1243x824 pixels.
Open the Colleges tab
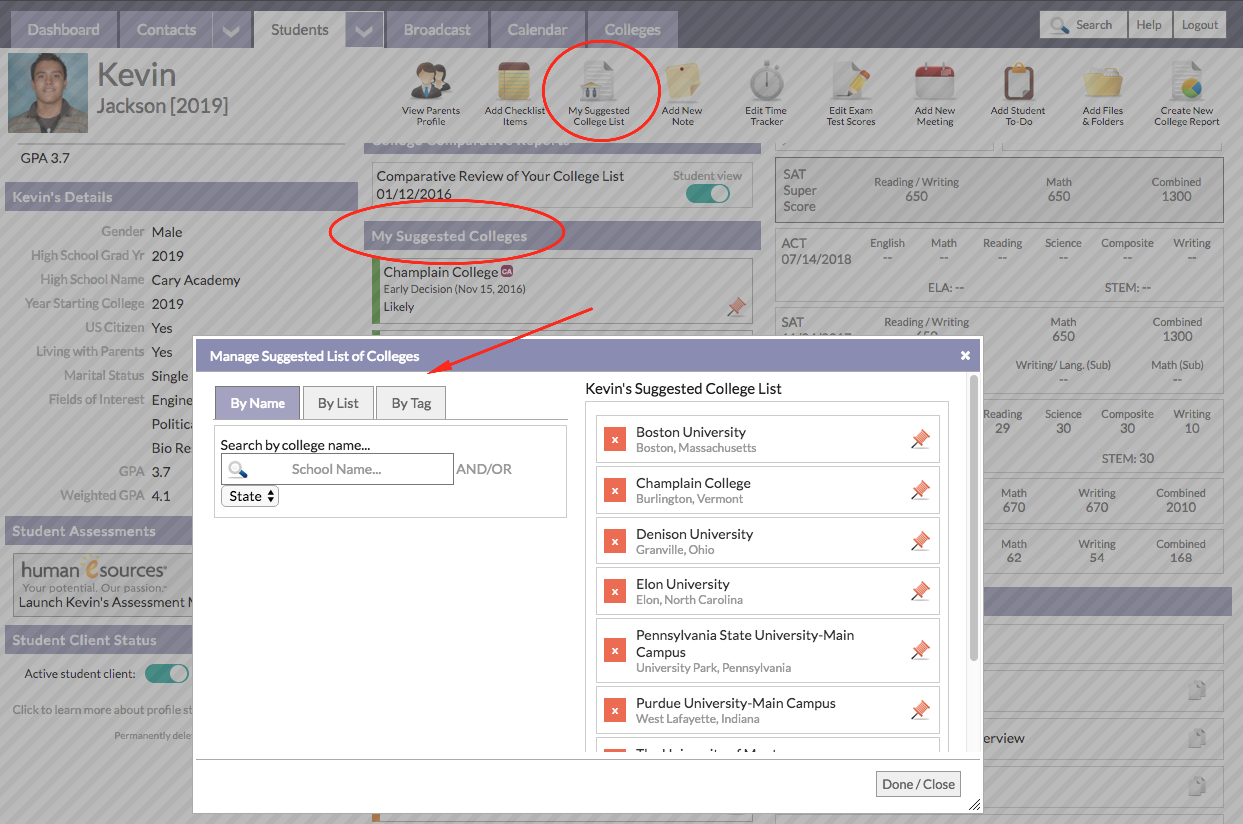[x=632, y=30]
